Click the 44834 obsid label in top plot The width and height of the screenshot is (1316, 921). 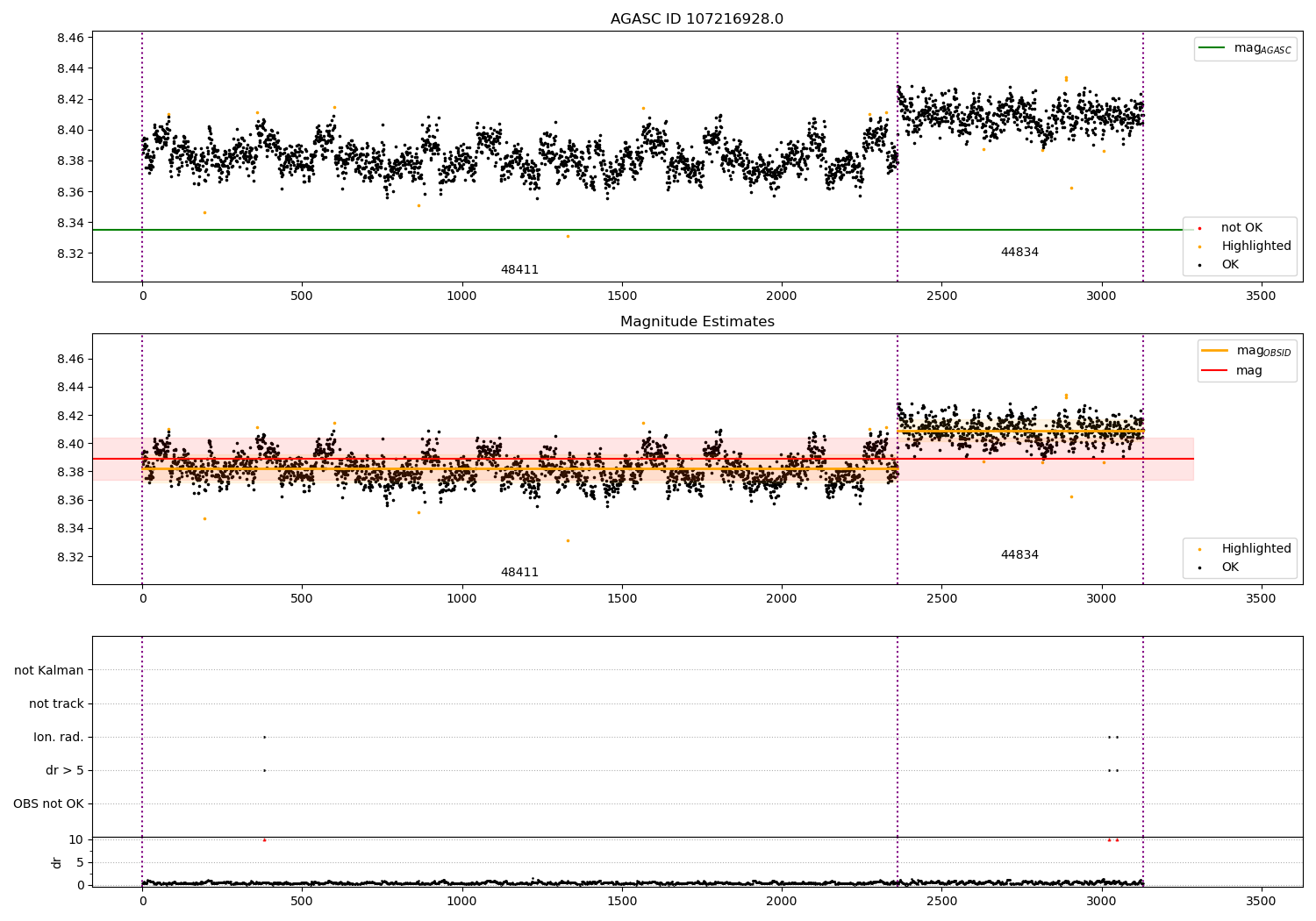(x=1019, y=253)
